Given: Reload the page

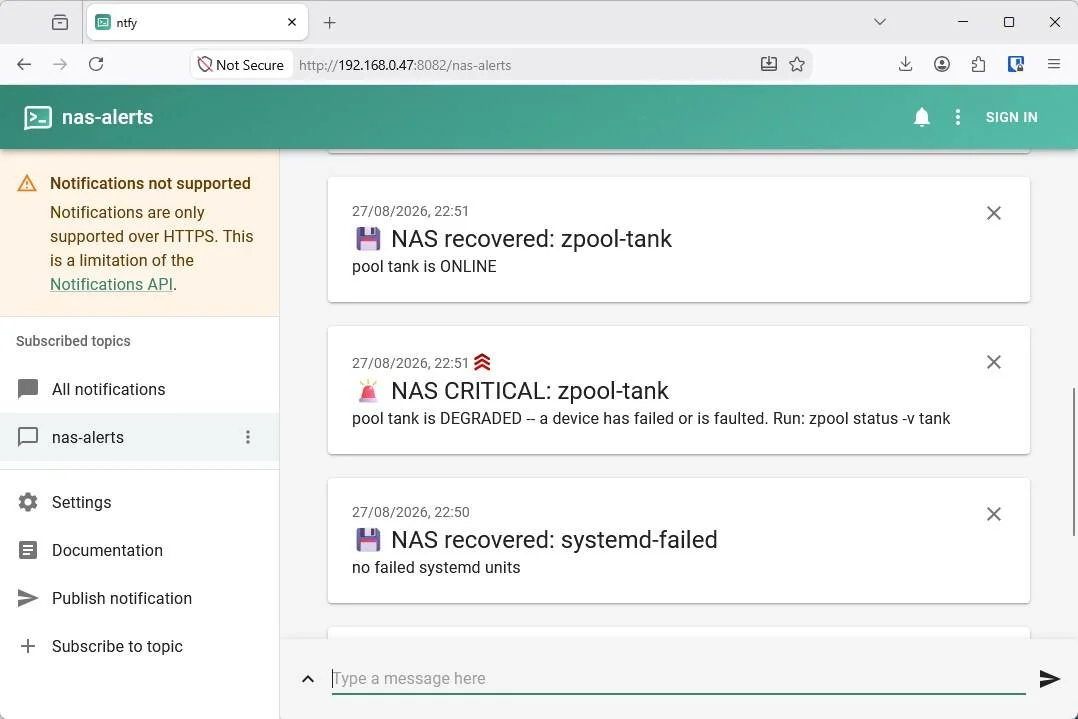Looking at the screenshot, I should pos(96,65).
